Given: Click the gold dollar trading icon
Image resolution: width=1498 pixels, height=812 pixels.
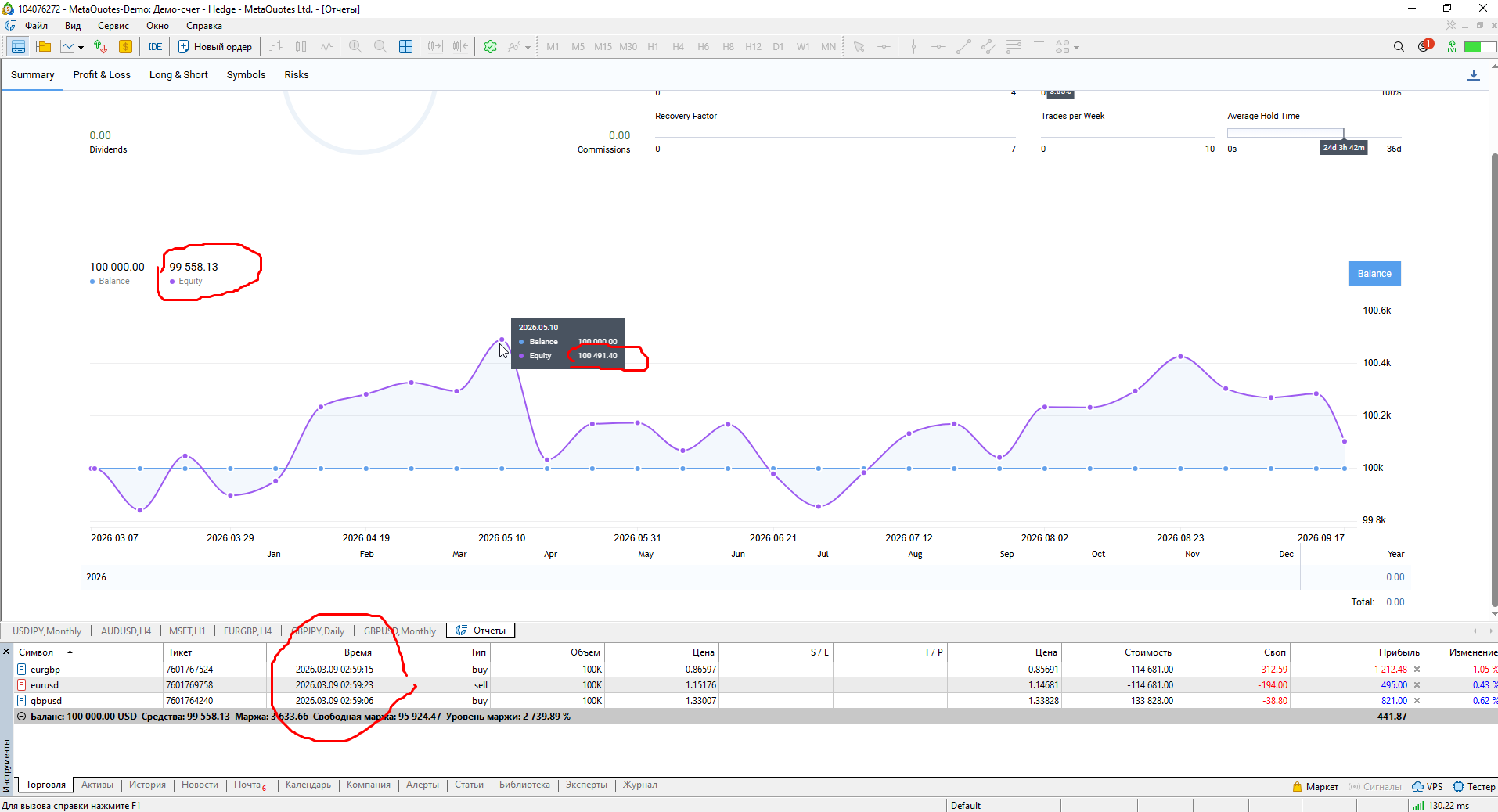Looking at the screenshot, I should click(125, 47).
